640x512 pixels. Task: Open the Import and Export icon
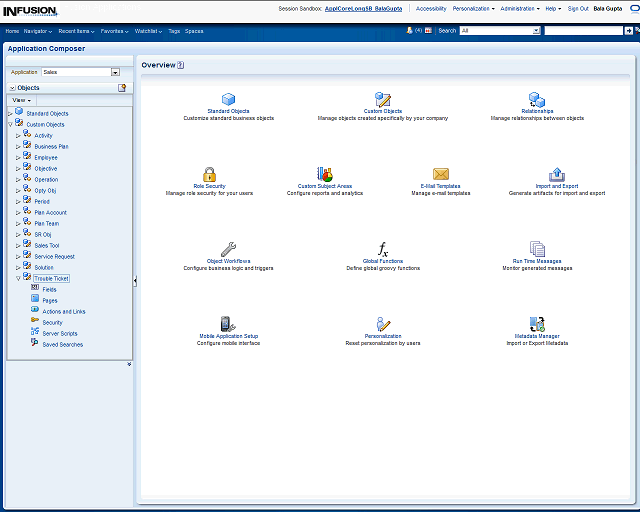pos(557,174)
